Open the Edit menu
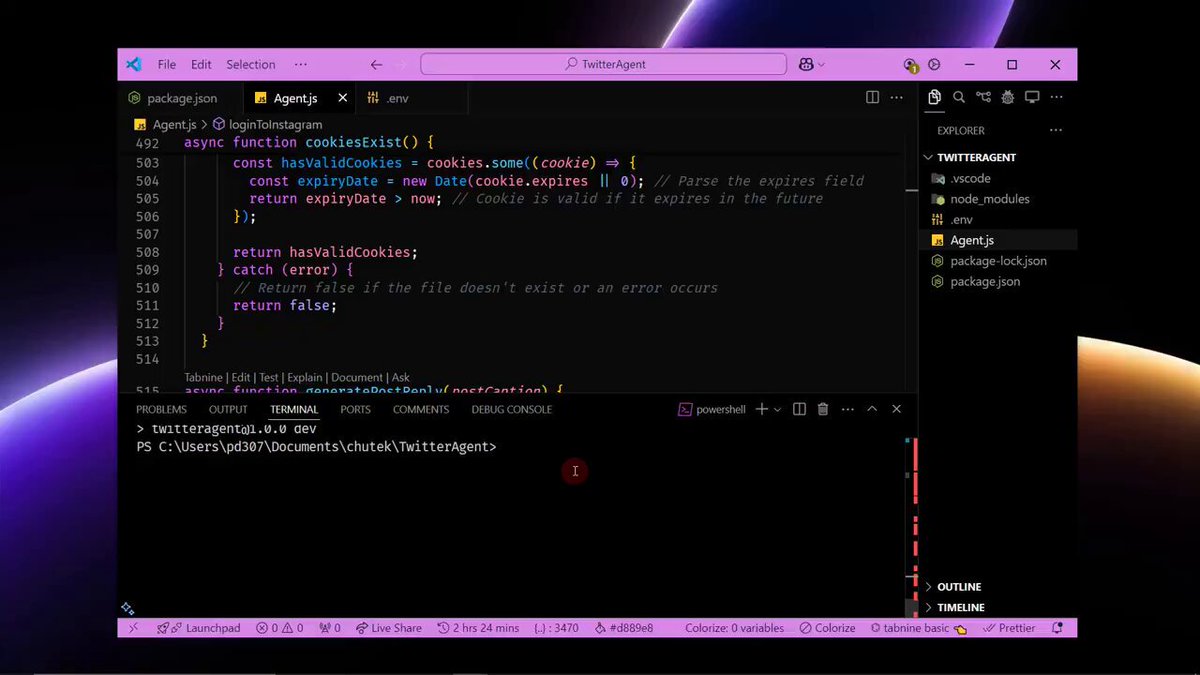This screenshot has width=1200, height=675. point(201,64)
